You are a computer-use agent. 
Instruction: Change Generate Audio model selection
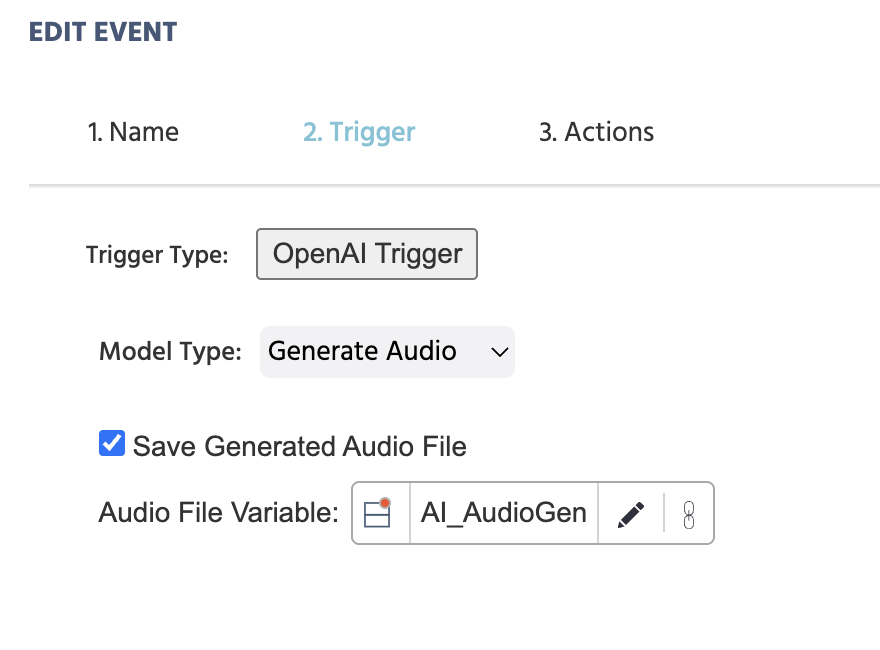[x=387, y=352]
